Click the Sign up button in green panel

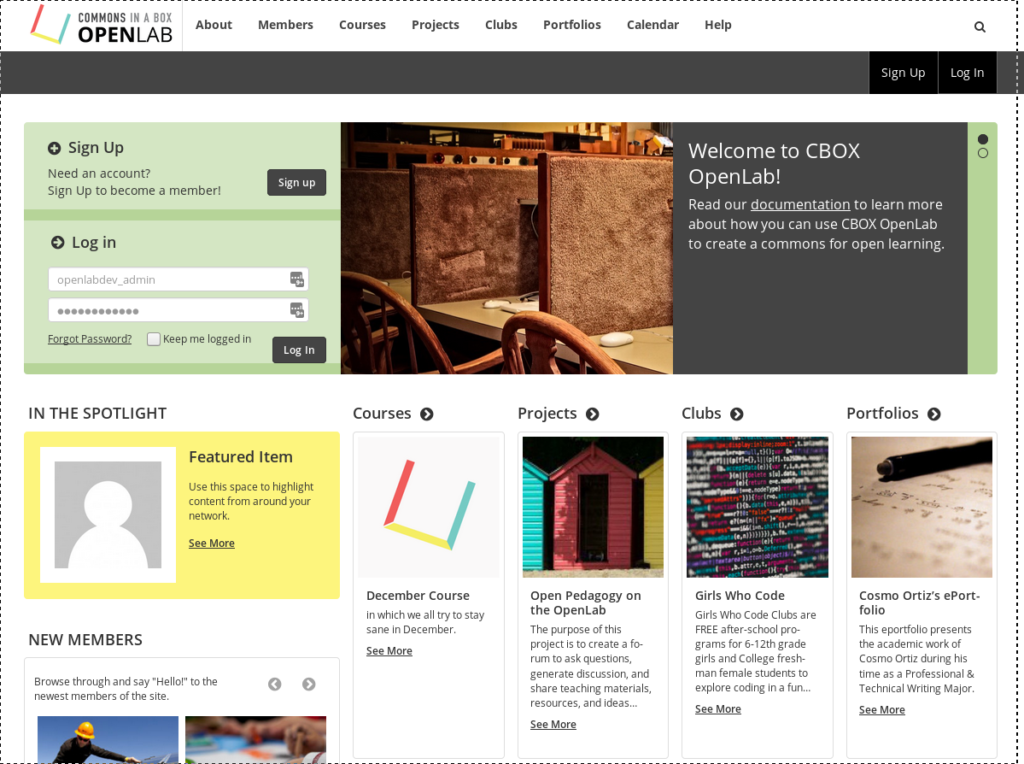tap(296, 182)
